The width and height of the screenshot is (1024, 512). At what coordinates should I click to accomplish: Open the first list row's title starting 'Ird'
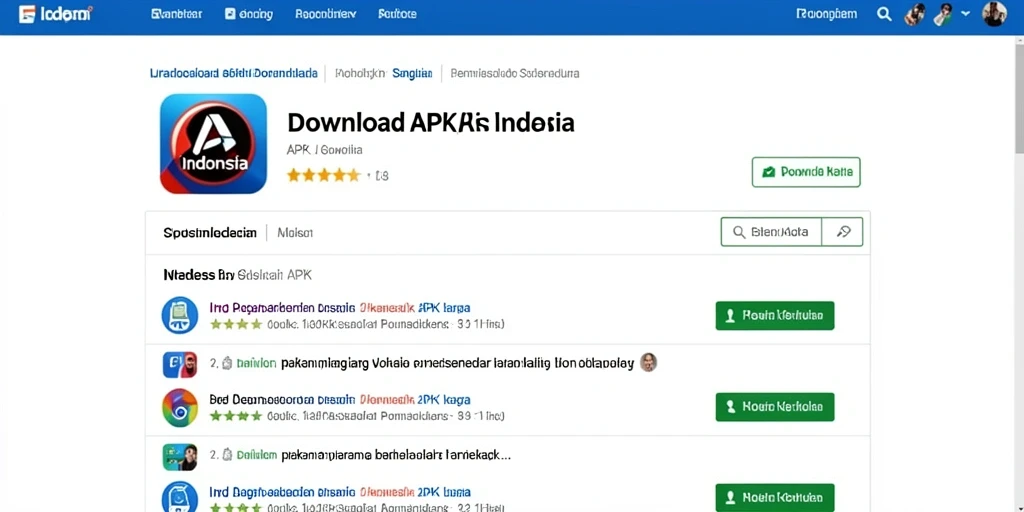point(340,307)
